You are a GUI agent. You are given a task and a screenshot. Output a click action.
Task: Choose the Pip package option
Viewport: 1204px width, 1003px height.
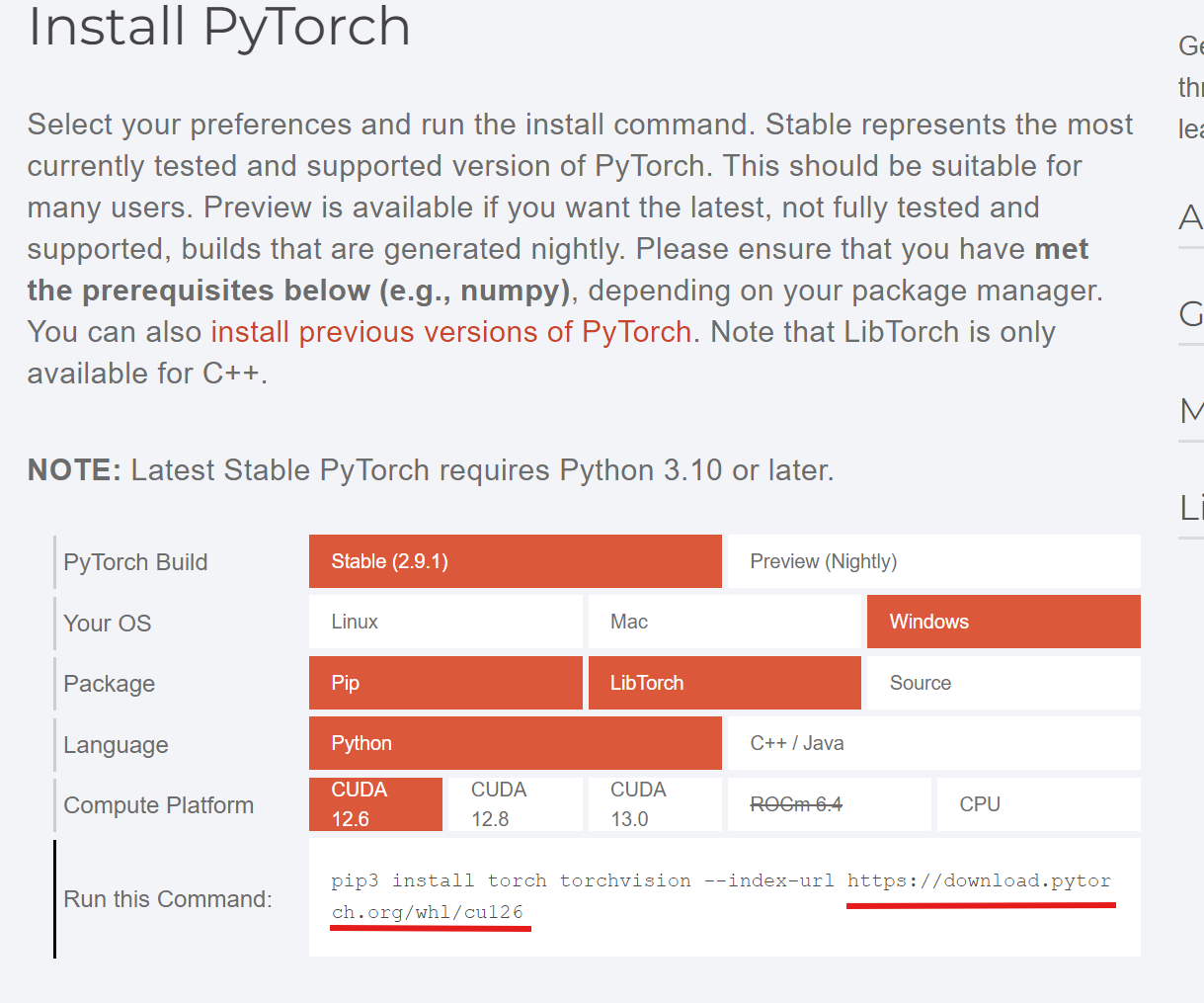445,683
